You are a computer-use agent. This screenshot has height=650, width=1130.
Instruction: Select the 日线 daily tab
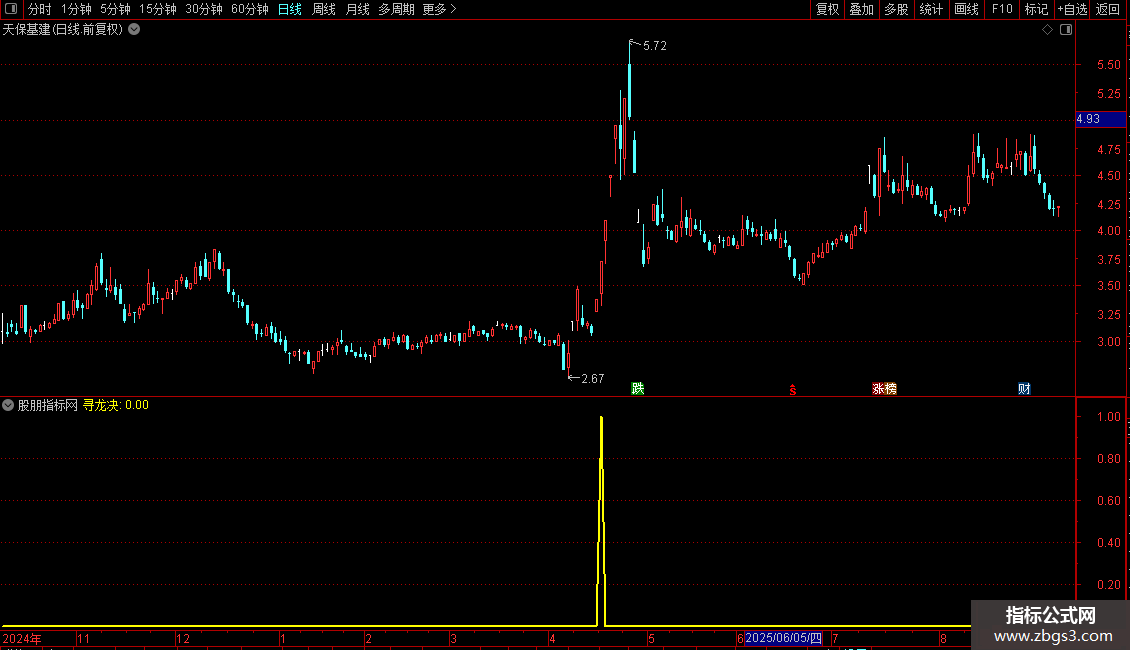tap(290, 9)
